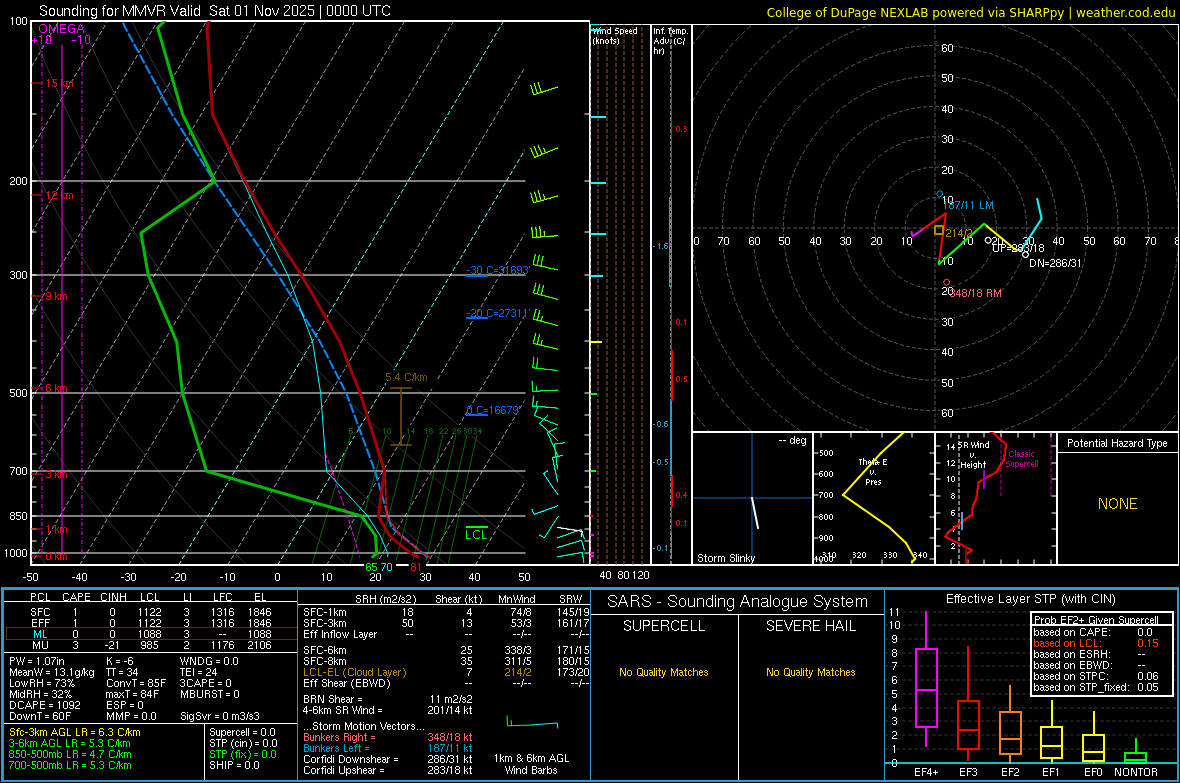The height and width of the screenshot is (783, 1180).
Task: Click the 'SR Wind v. Height' inset label
Action: tap(973, 455)
